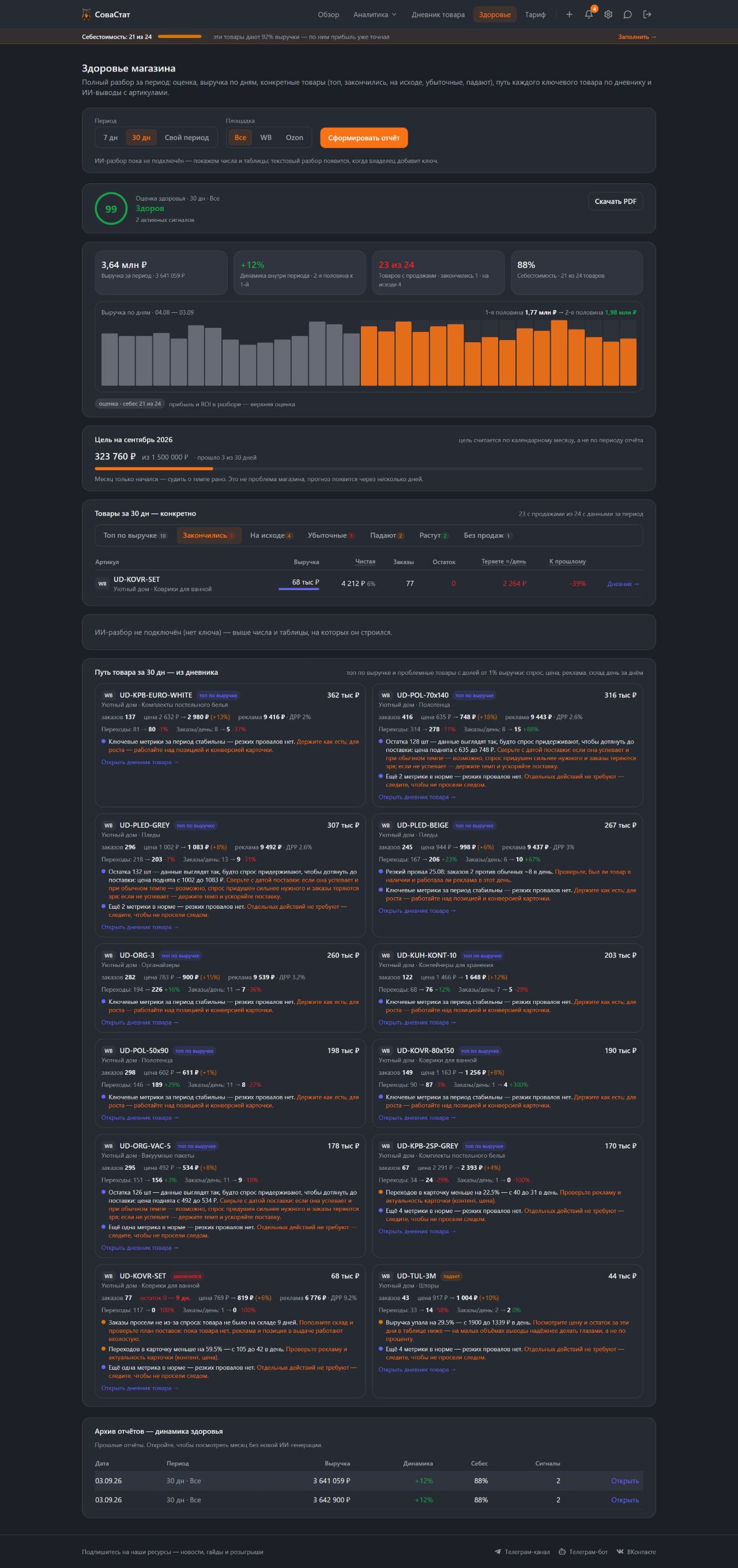The image size is (738, 1568).
Task: Download report with Скачать PDF
Action: [x=615, y=202]
